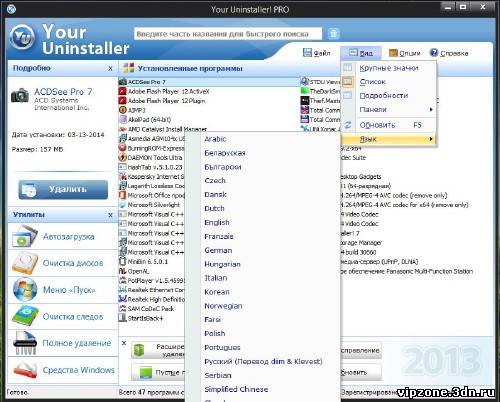Select Italian language
Screen dimensions: 500x402
click(x=216, y=278)
